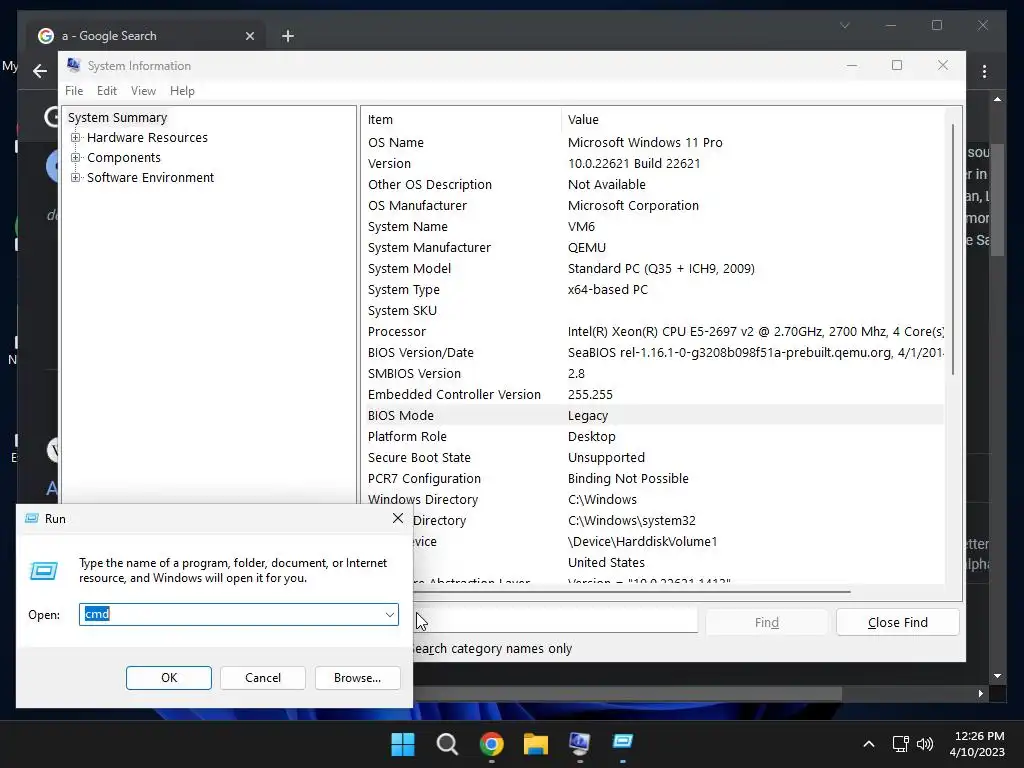Expand Software Environment tree node
The width and height of the screenshot is (1024, 768).
pyautogui.click(x=76, y=178)
